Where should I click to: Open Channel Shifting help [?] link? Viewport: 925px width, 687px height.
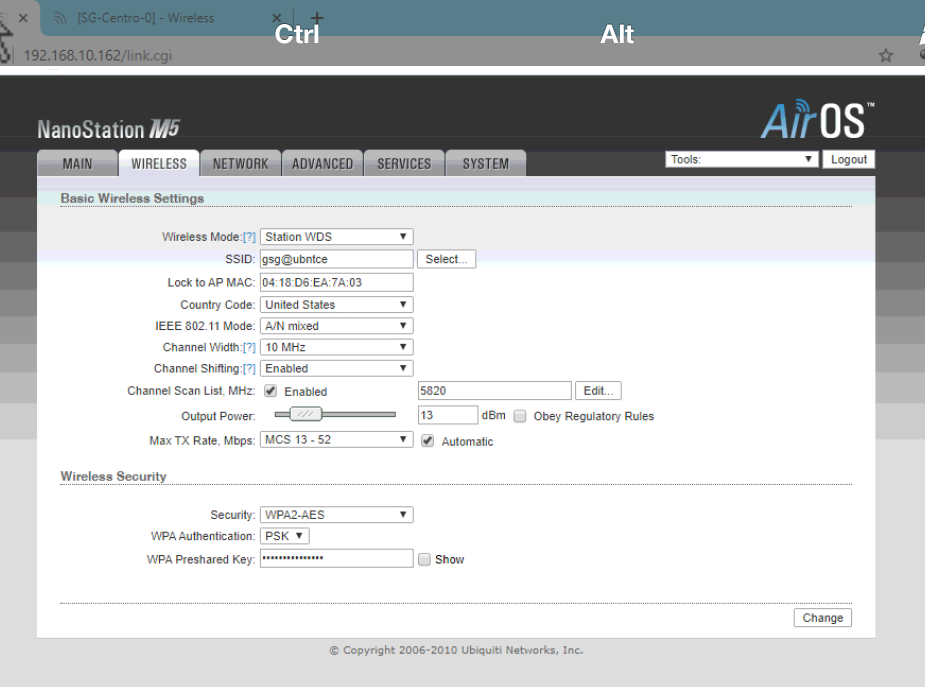tap(250, 369)
